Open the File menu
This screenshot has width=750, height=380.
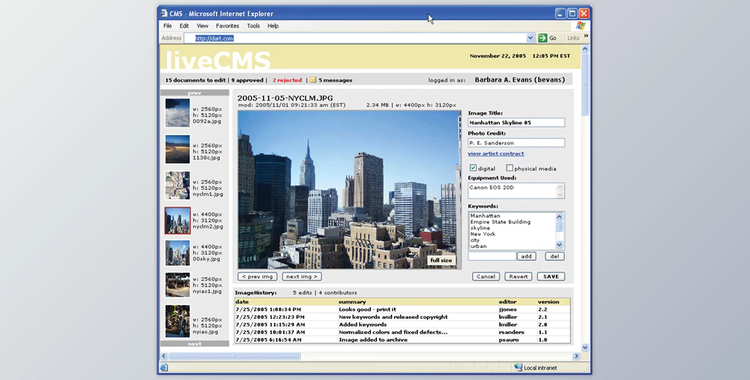(167, 26)
